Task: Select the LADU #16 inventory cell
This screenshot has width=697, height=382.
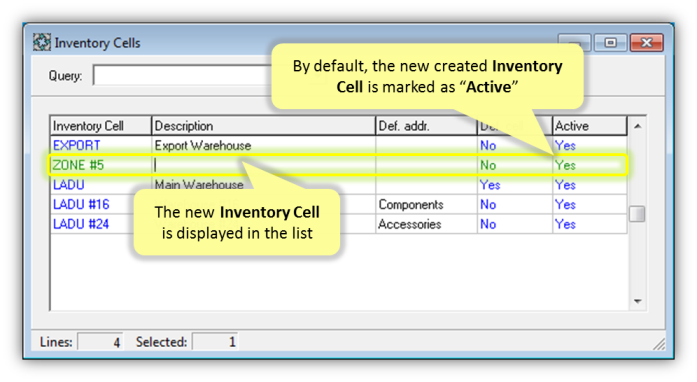Action: point(81,205)
